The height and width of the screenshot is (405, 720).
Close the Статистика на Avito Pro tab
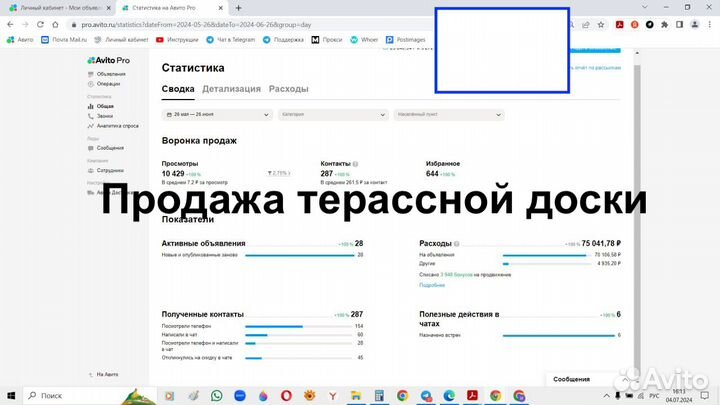pos(220,8)
